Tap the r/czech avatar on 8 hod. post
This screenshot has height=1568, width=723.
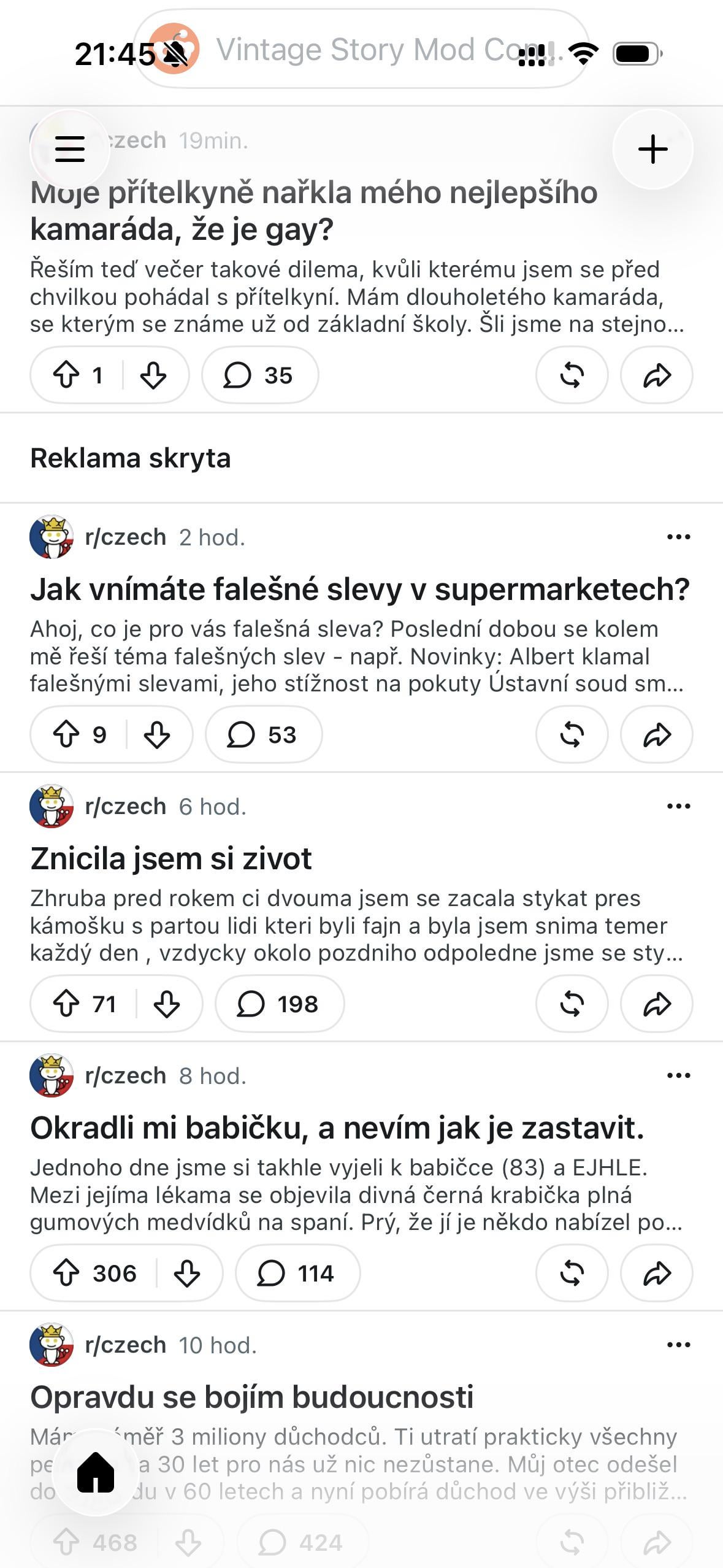52,1075
